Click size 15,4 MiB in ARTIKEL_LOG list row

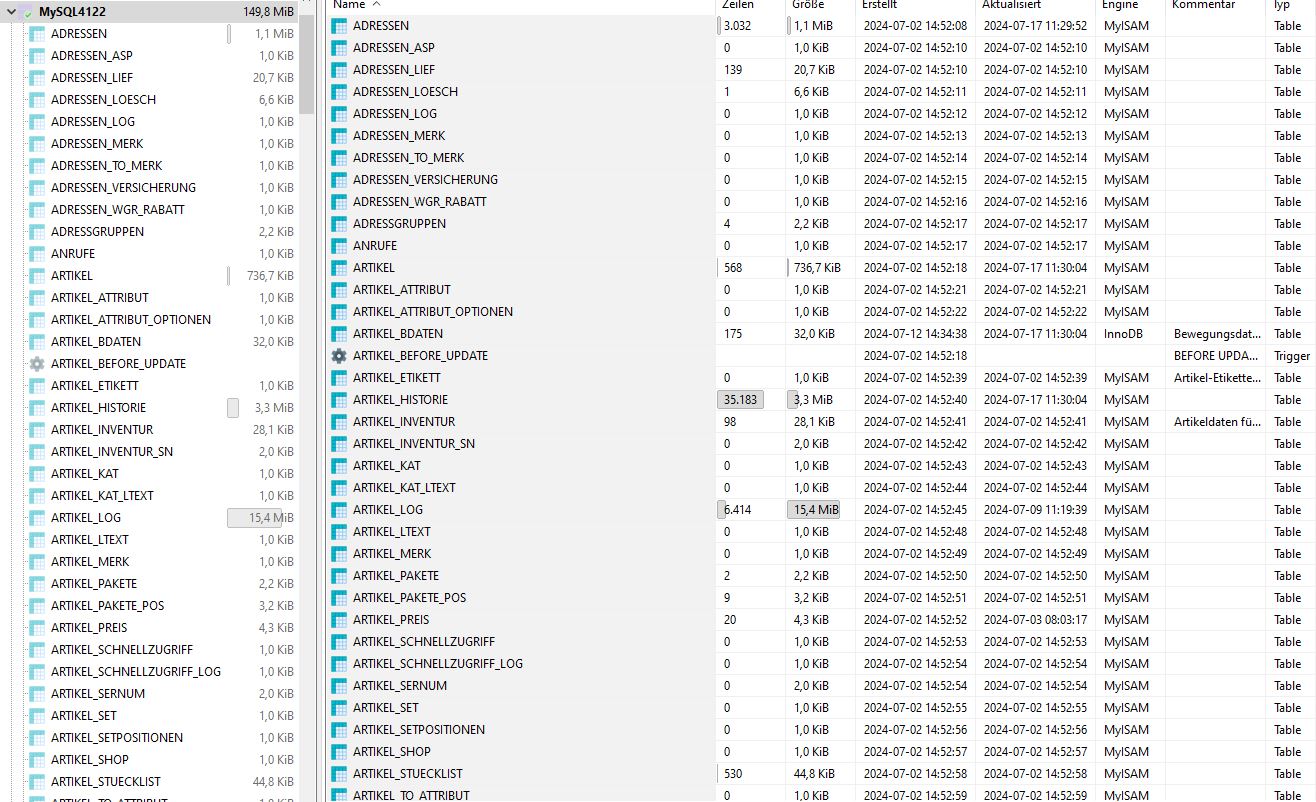point(814,510)
